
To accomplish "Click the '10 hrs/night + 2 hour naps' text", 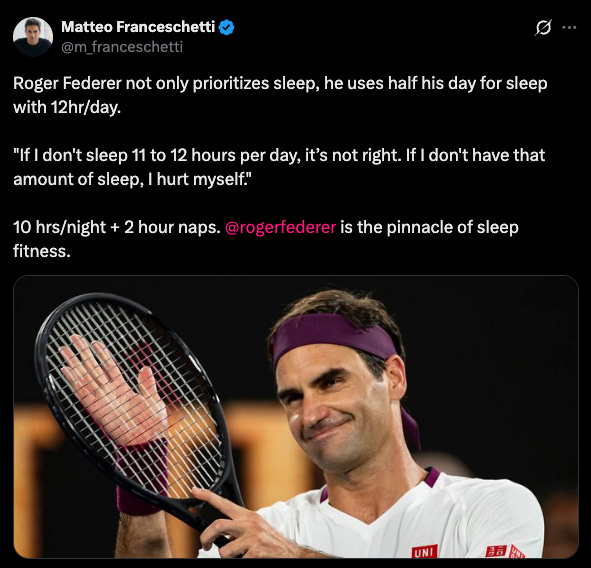I will 116,227.
